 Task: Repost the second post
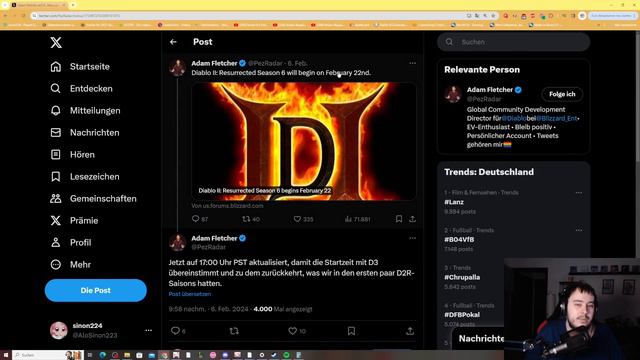(x=234, y=331)
